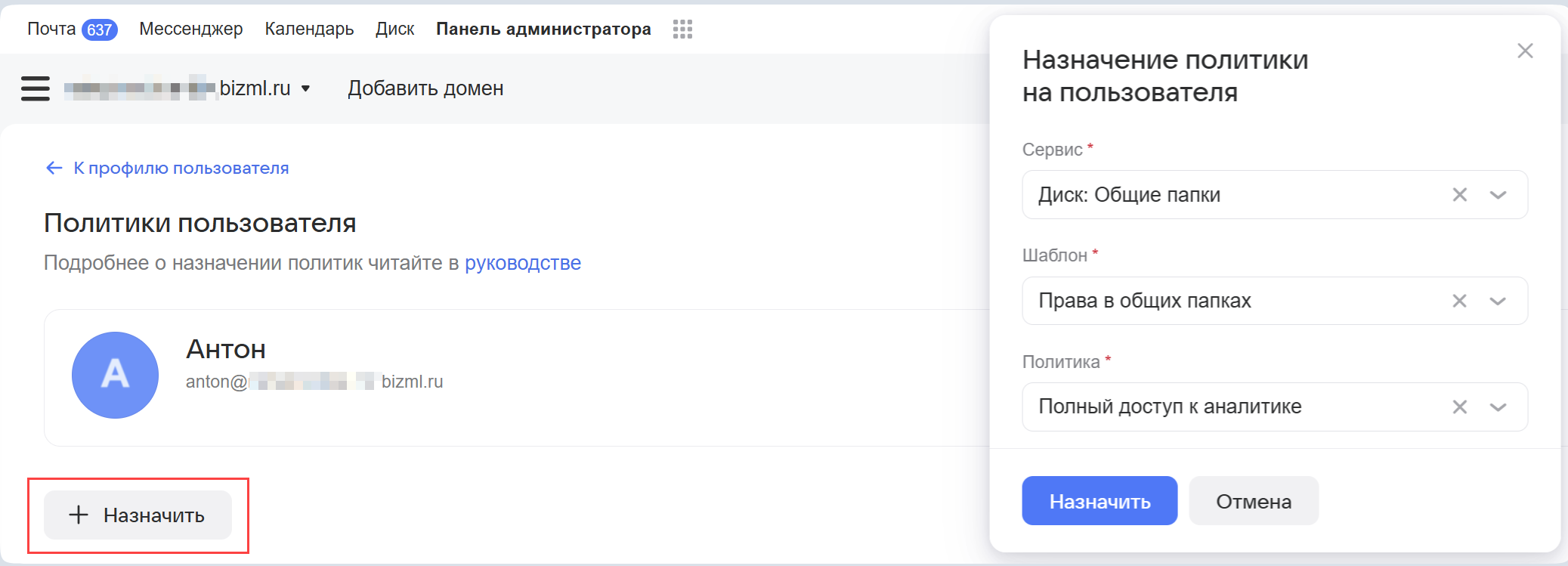Expand the Политика dropdown chevron

coord(1498,407)
